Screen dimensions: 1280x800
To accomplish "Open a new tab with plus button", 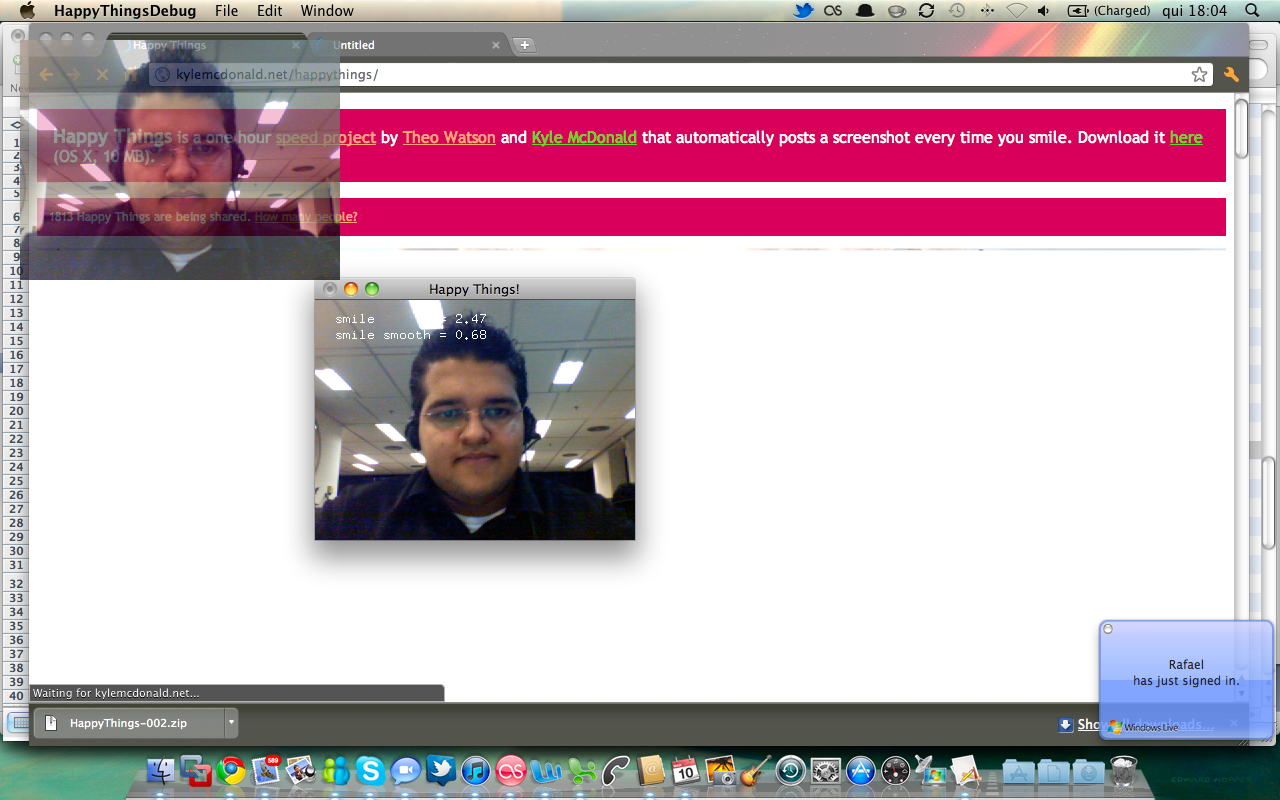I will click(x=525, y=45).
